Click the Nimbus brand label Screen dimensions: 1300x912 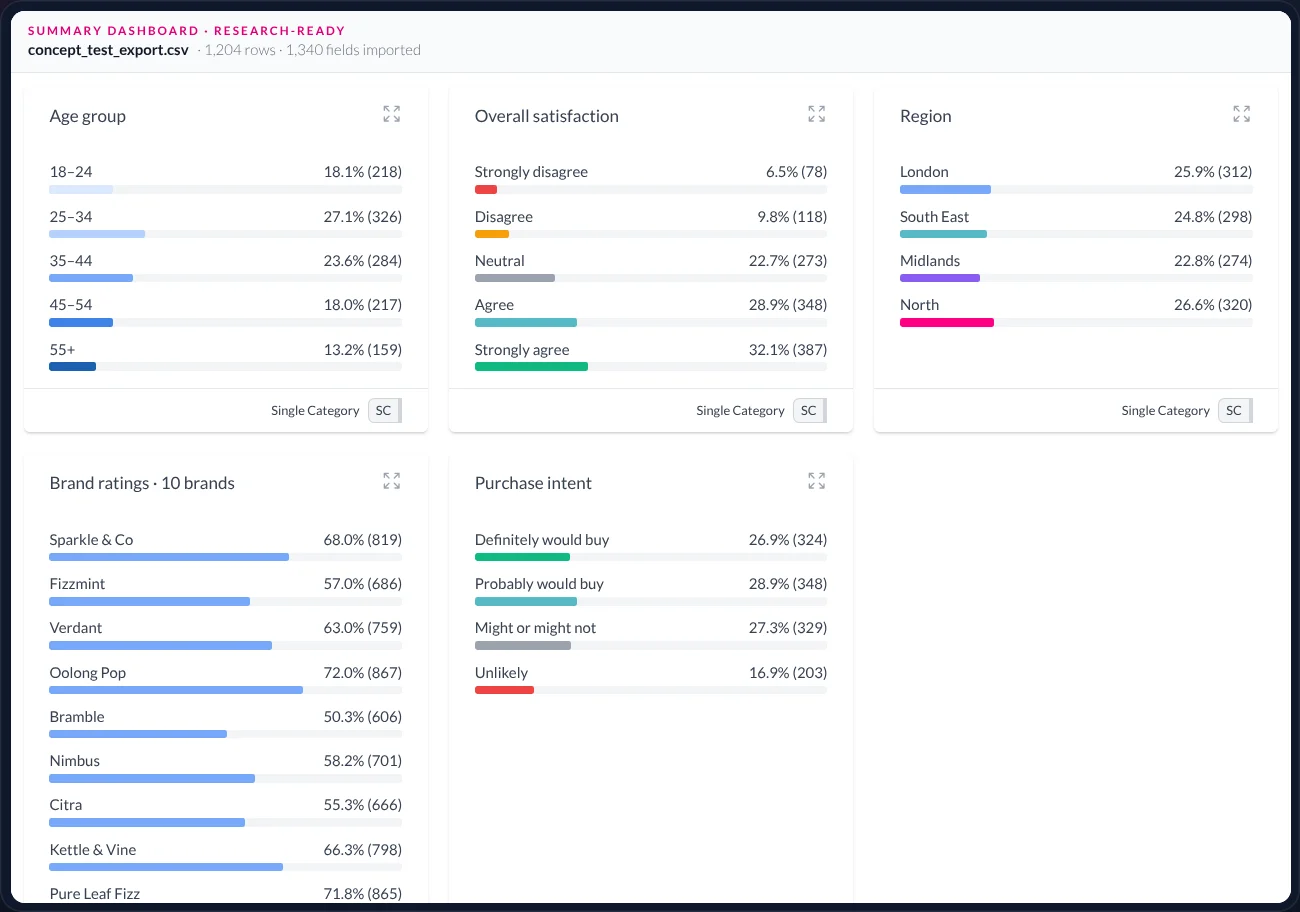75,761
